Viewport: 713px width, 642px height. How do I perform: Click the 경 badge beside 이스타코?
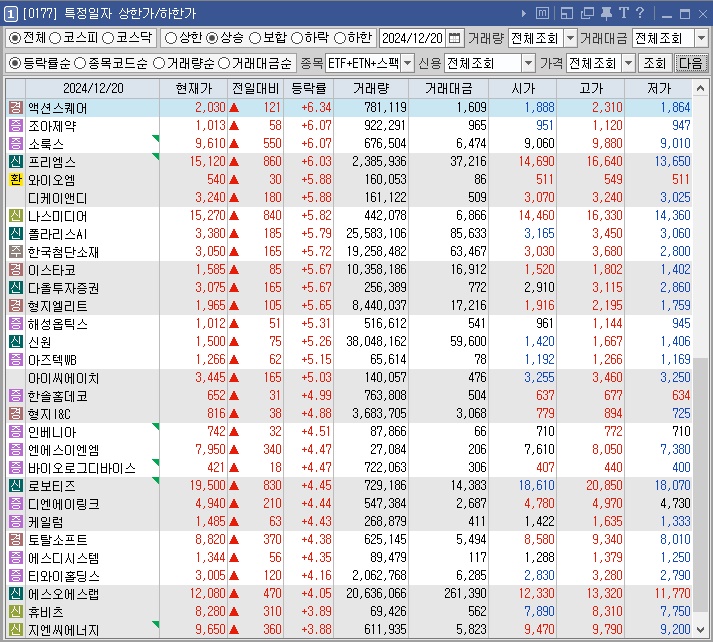pos(15,270)
